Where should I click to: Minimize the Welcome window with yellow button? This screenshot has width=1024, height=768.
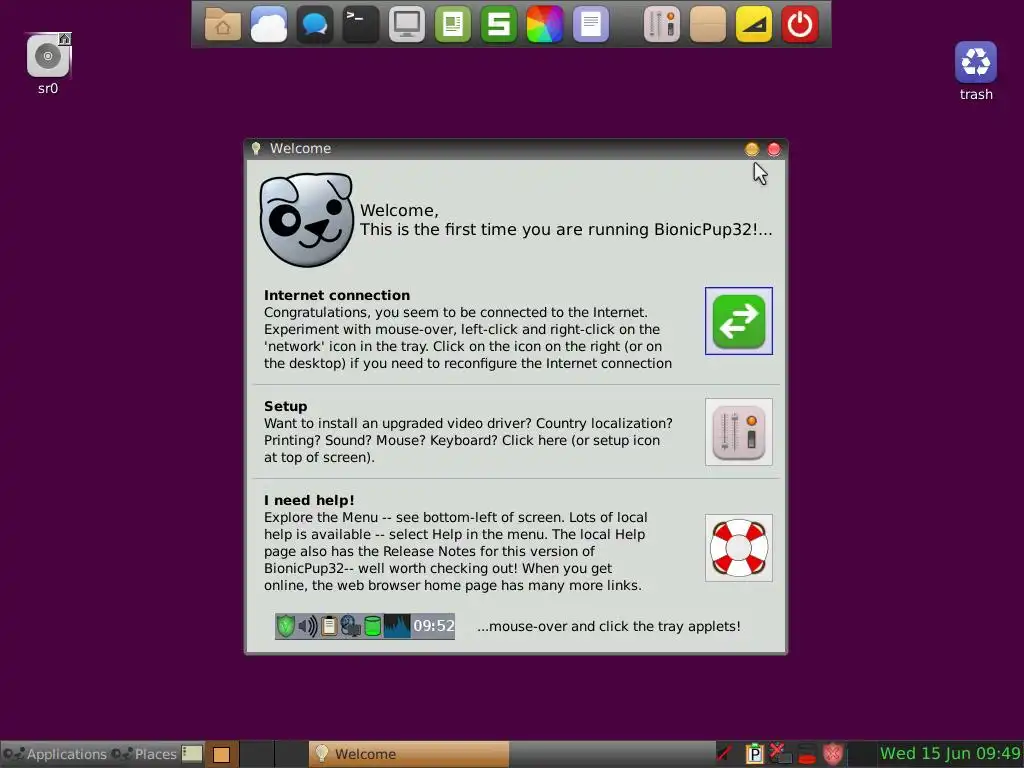[752, 150]
